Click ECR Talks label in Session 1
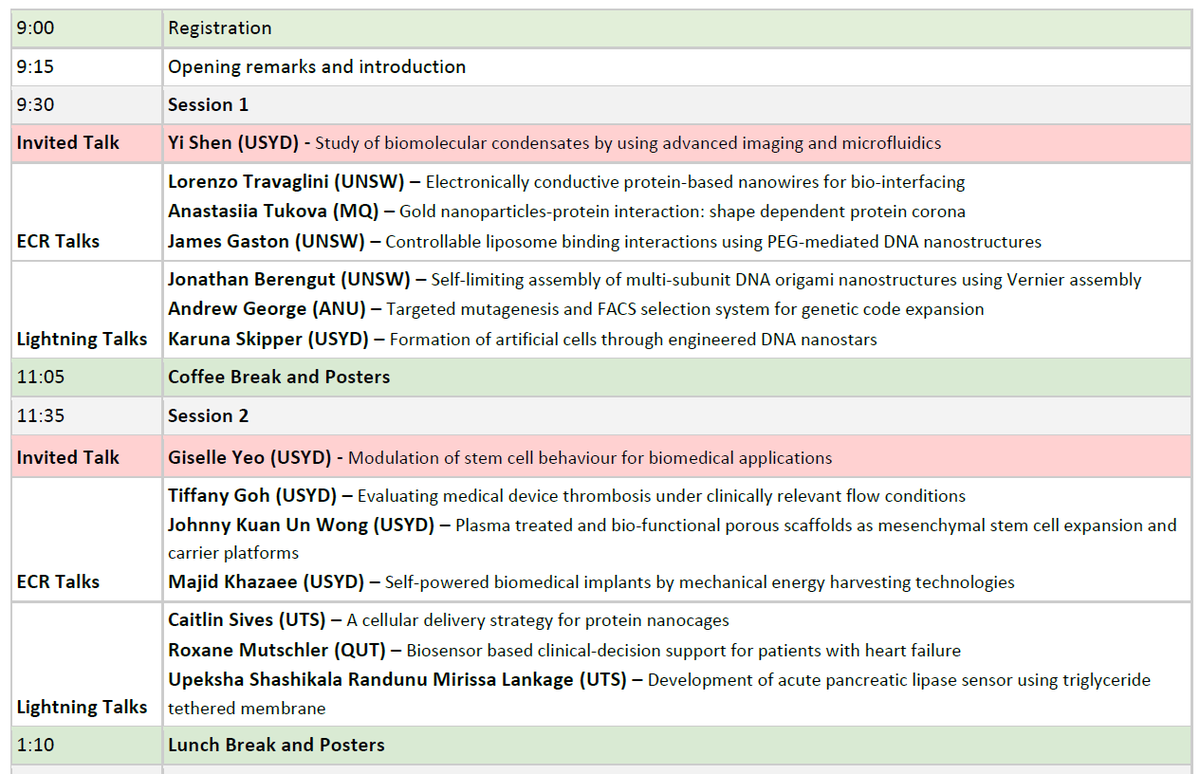1200x774 pixels. click(x=57, y=241)
